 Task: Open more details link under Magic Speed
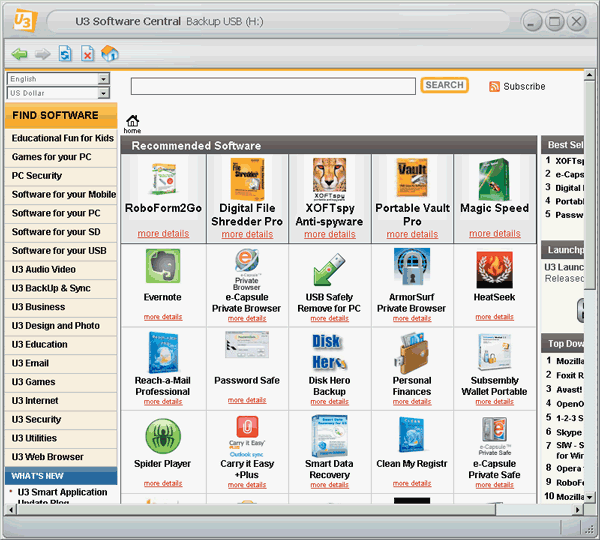pyautogui.click(x=494, y=234)
